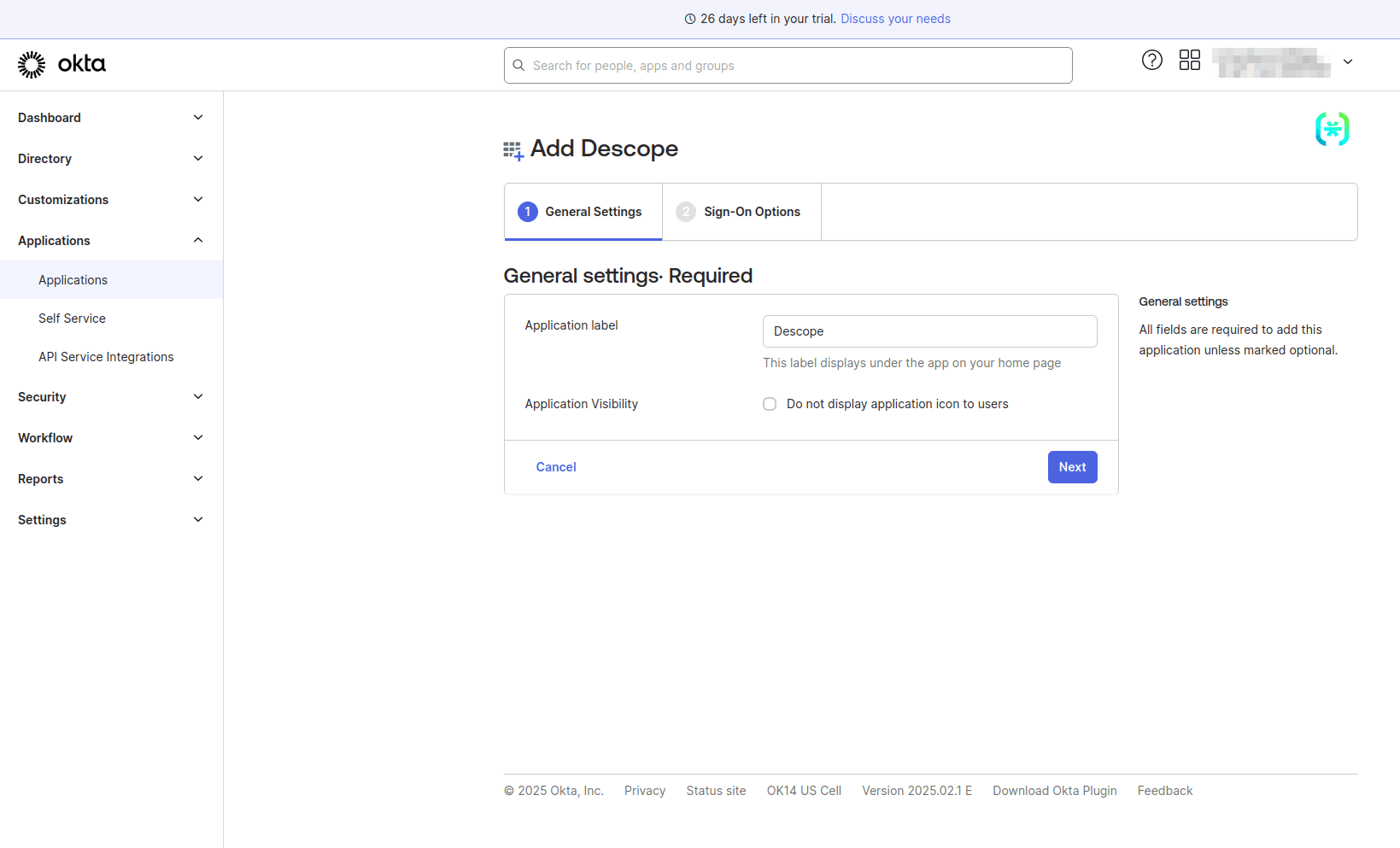This screenshot has height=848, width=1400.
Task: Open the Discuss your needs link
Action: pyautogui.click(x=895, y=18)
